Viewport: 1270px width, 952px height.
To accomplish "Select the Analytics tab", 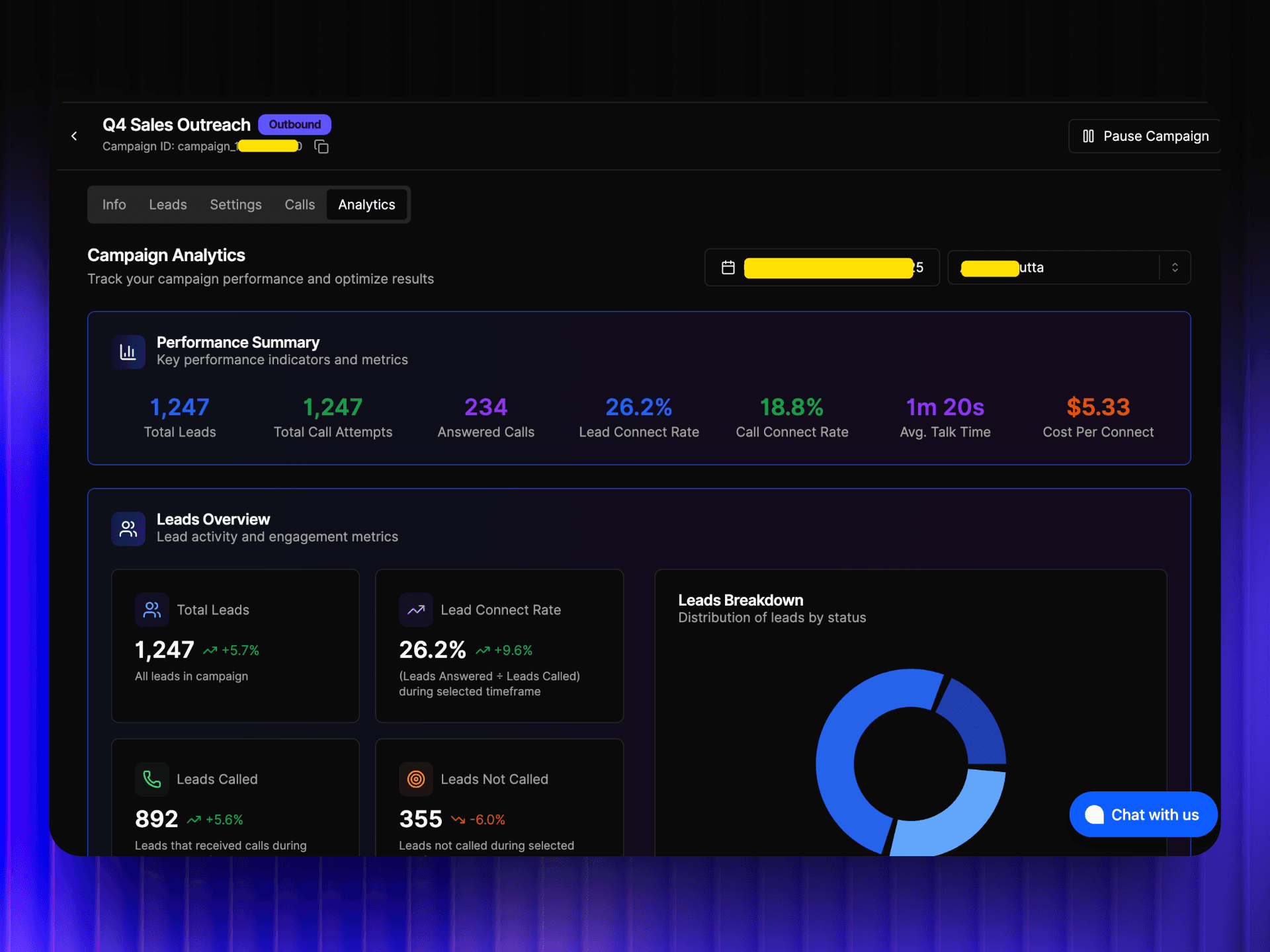I will pos(366,205).
